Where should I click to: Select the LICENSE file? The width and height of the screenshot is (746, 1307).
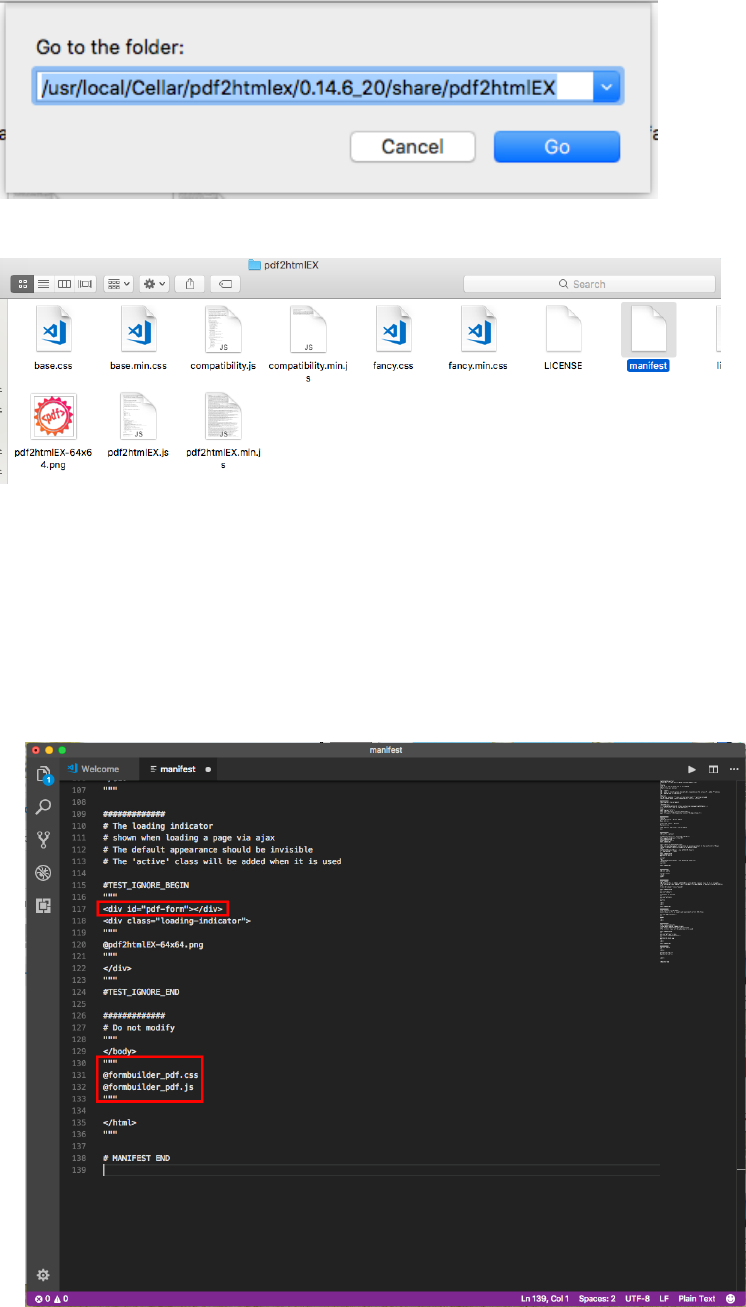pyautogui.click(x=564, y=339)
